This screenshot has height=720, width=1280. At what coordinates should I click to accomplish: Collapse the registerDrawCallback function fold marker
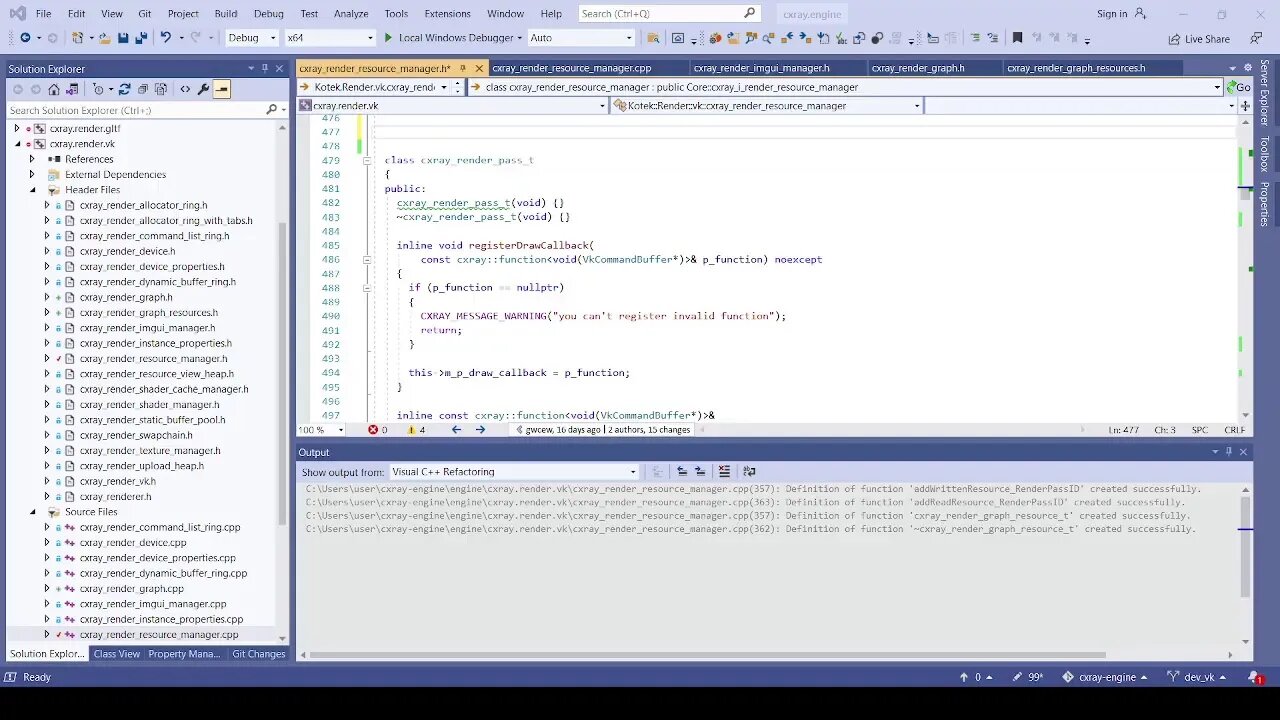pyautogui.click(x=367, y=259)
